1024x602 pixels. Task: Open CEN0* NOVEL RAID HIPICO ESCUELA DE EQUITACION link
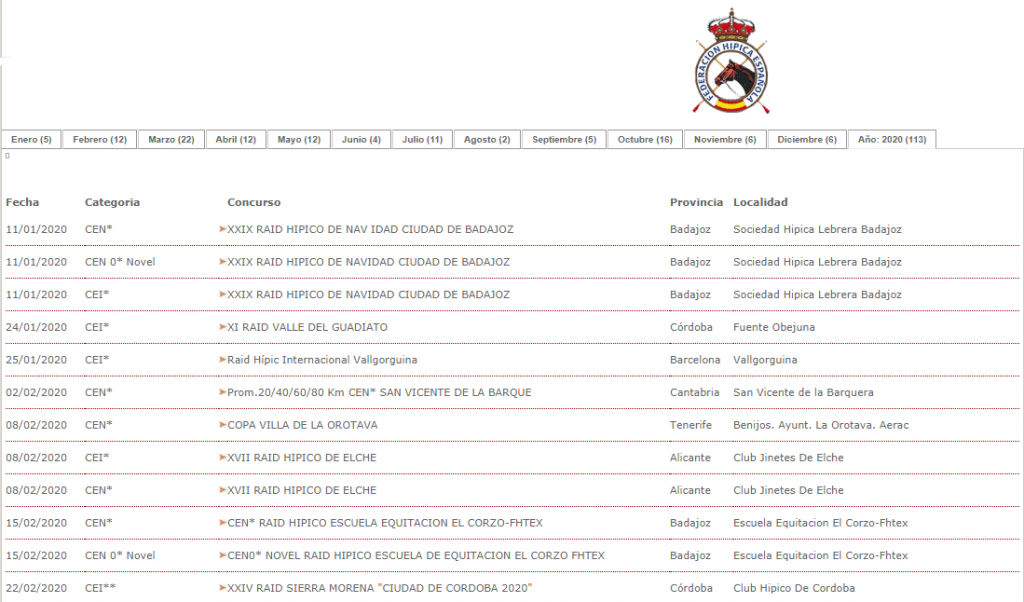pos(416,556)
